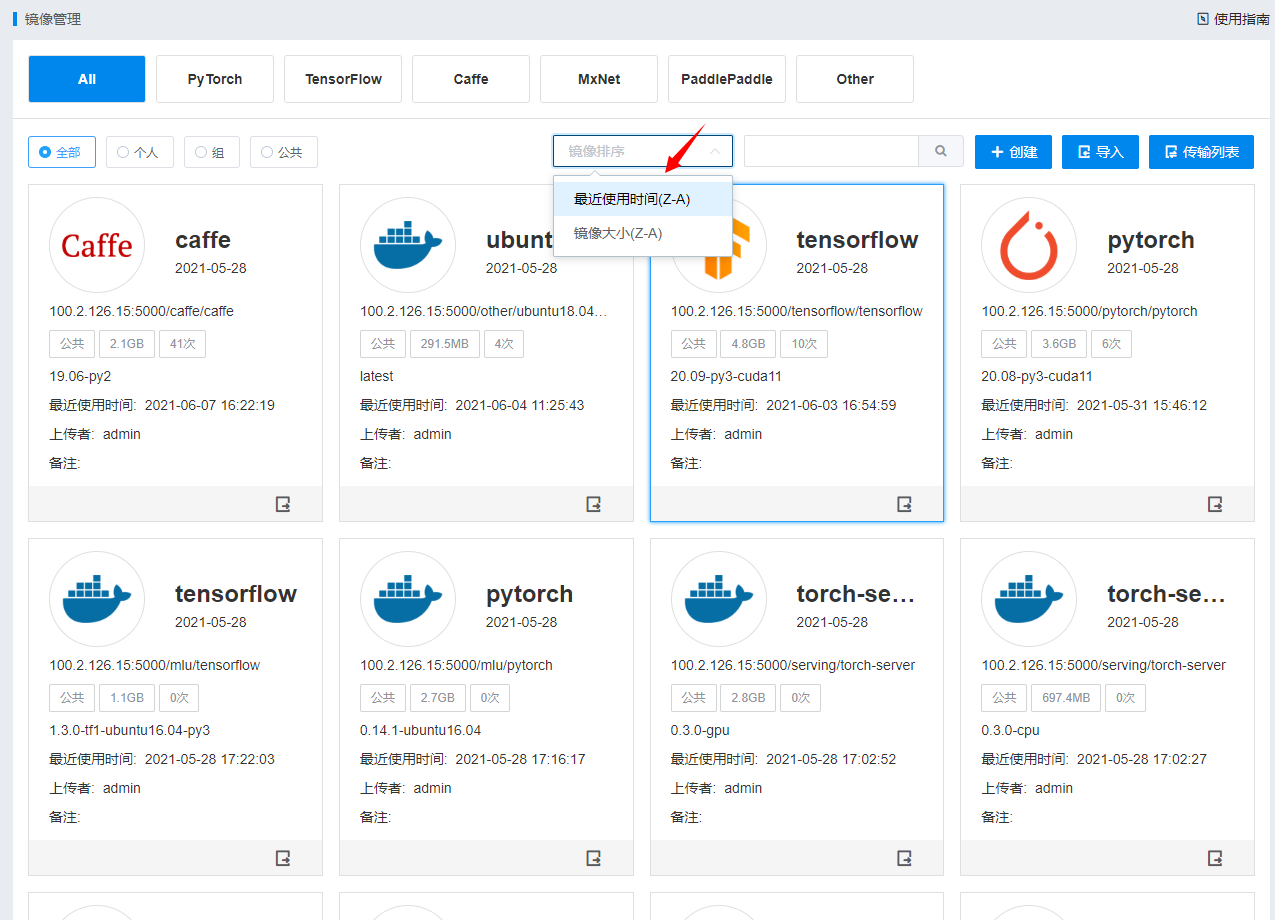Switch to the PaddlePaddle tab
1275x920 pixels.
pyautogui.click(x=727, y=79)
